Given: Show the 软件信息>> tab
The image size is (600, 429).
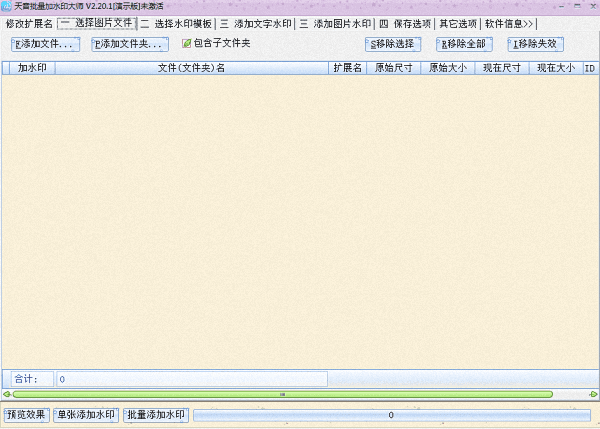Looking at the screenshot, I should point(509,24).
